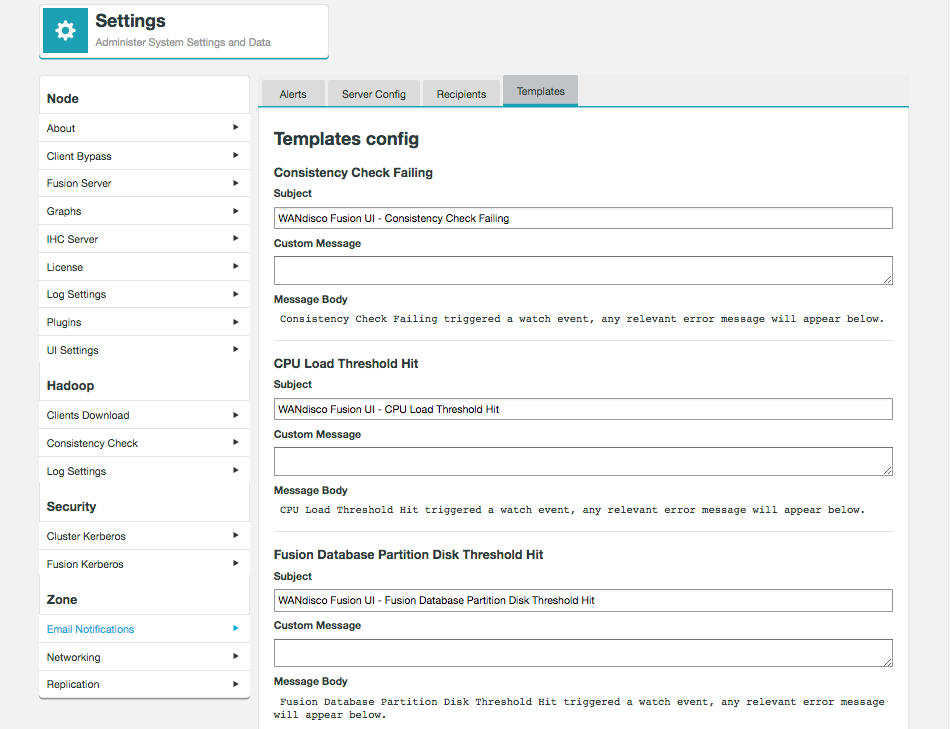Expand the Networking arrow
This screenshot has height=729, width=950.
tap(236, 656)
